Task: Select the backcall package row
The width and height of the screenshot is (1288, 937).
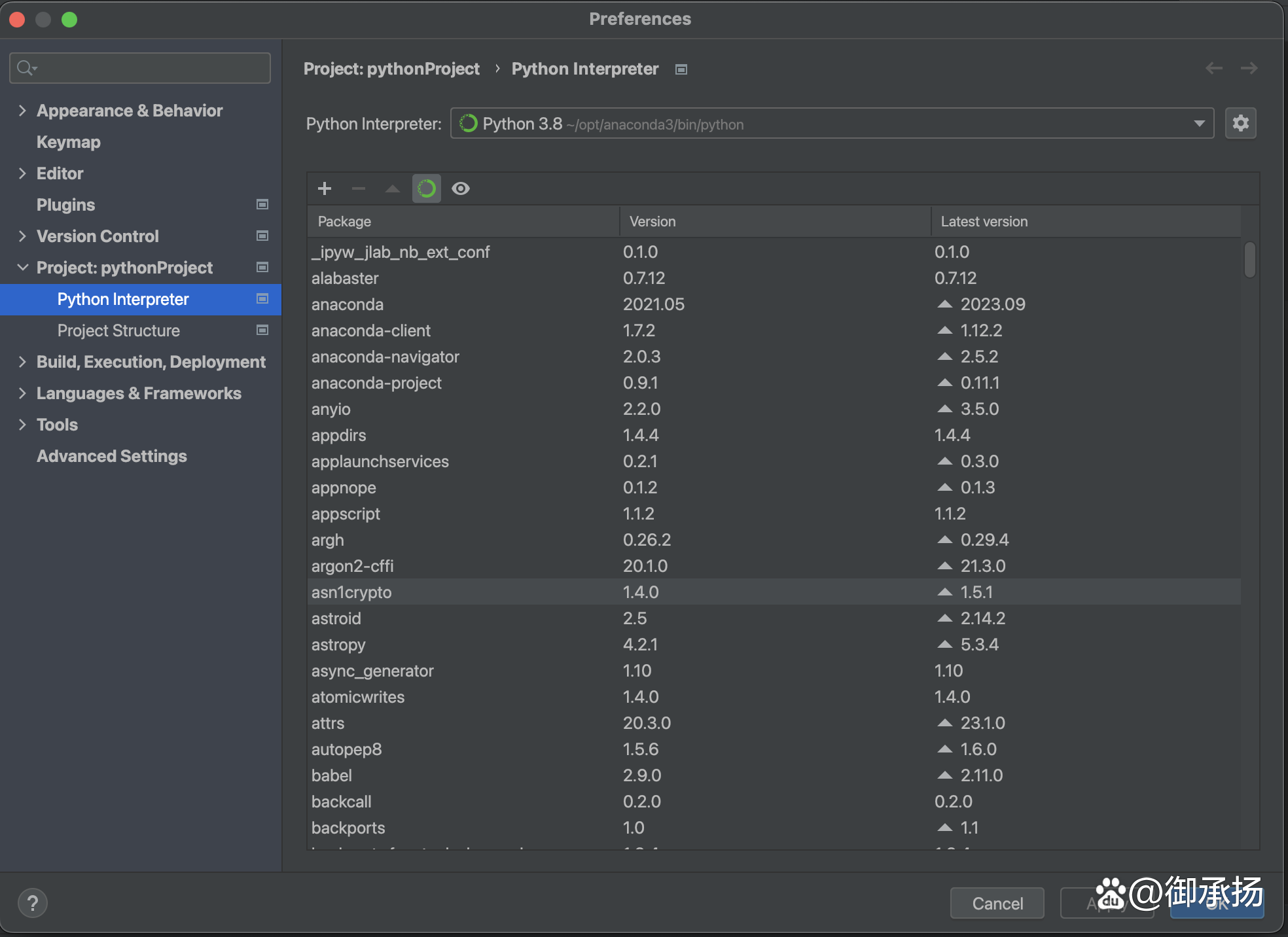Action: click(x=774, y=802)
